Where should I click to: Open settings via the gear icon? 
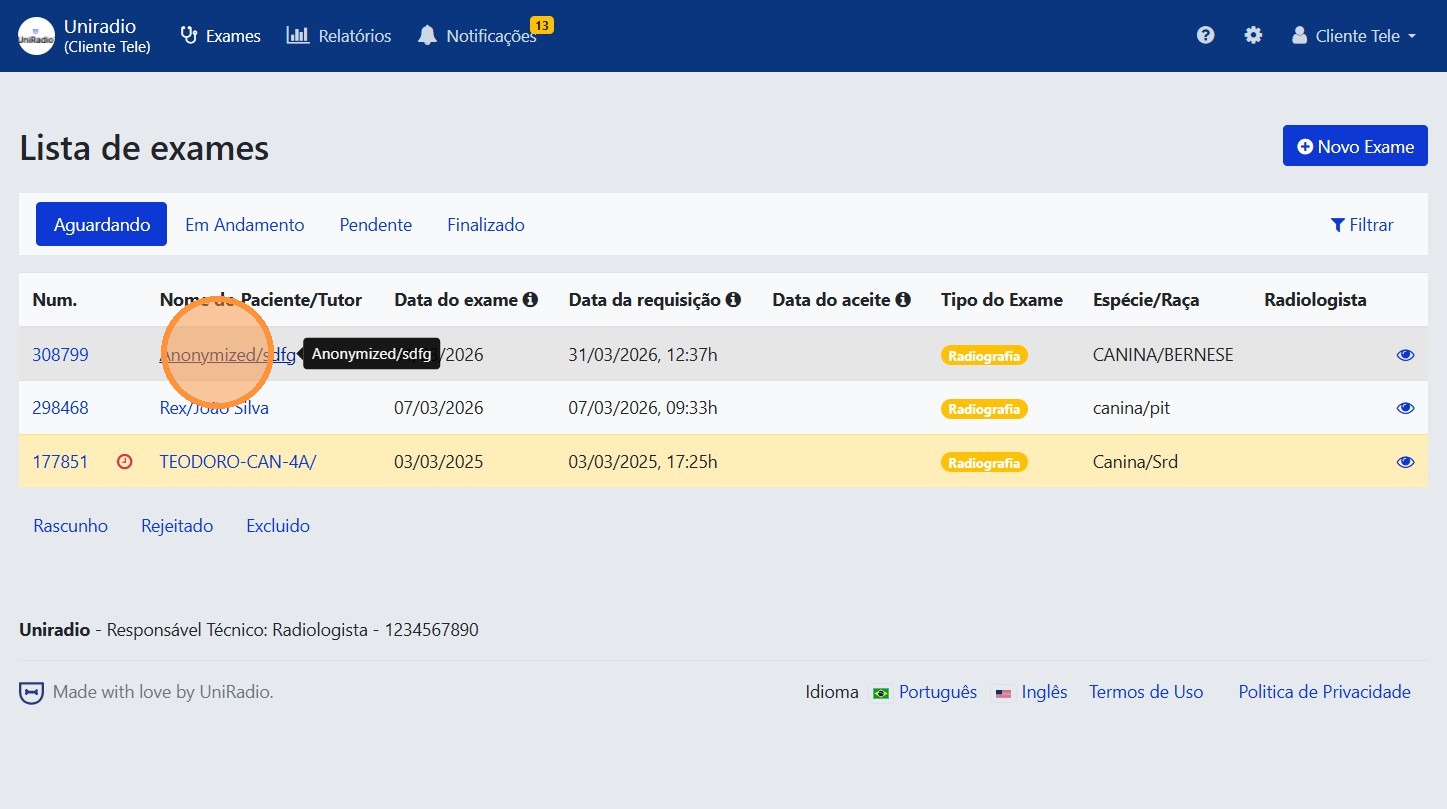1253,35
